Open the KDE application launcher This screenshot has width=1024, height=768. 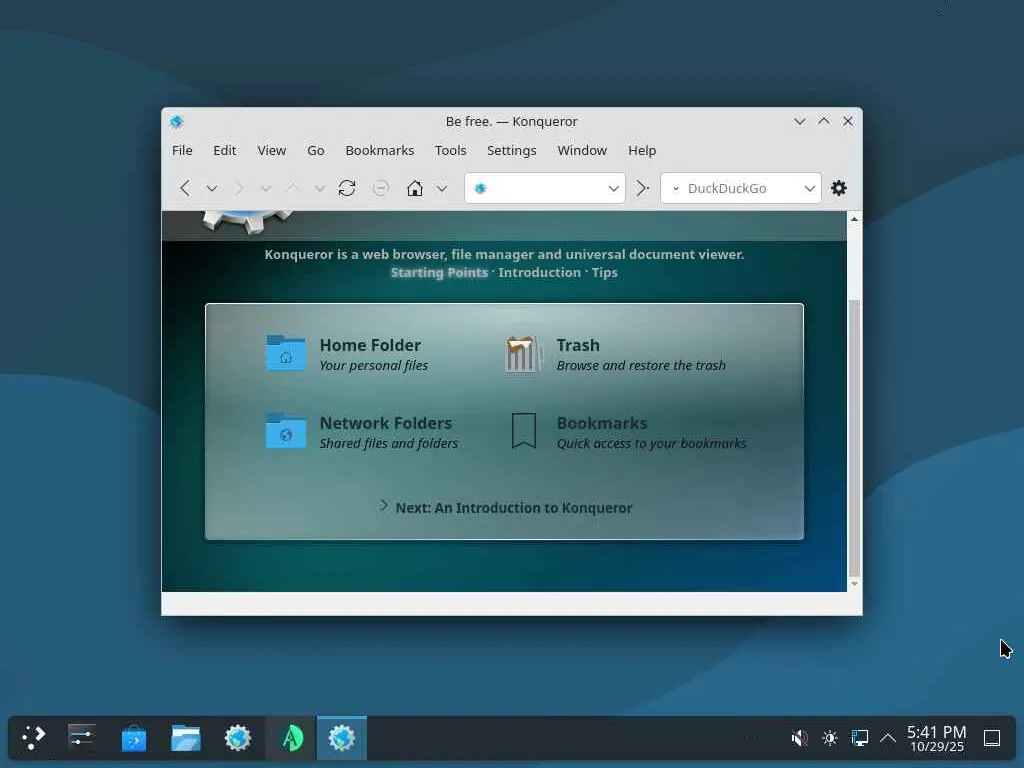pos(34,738)
